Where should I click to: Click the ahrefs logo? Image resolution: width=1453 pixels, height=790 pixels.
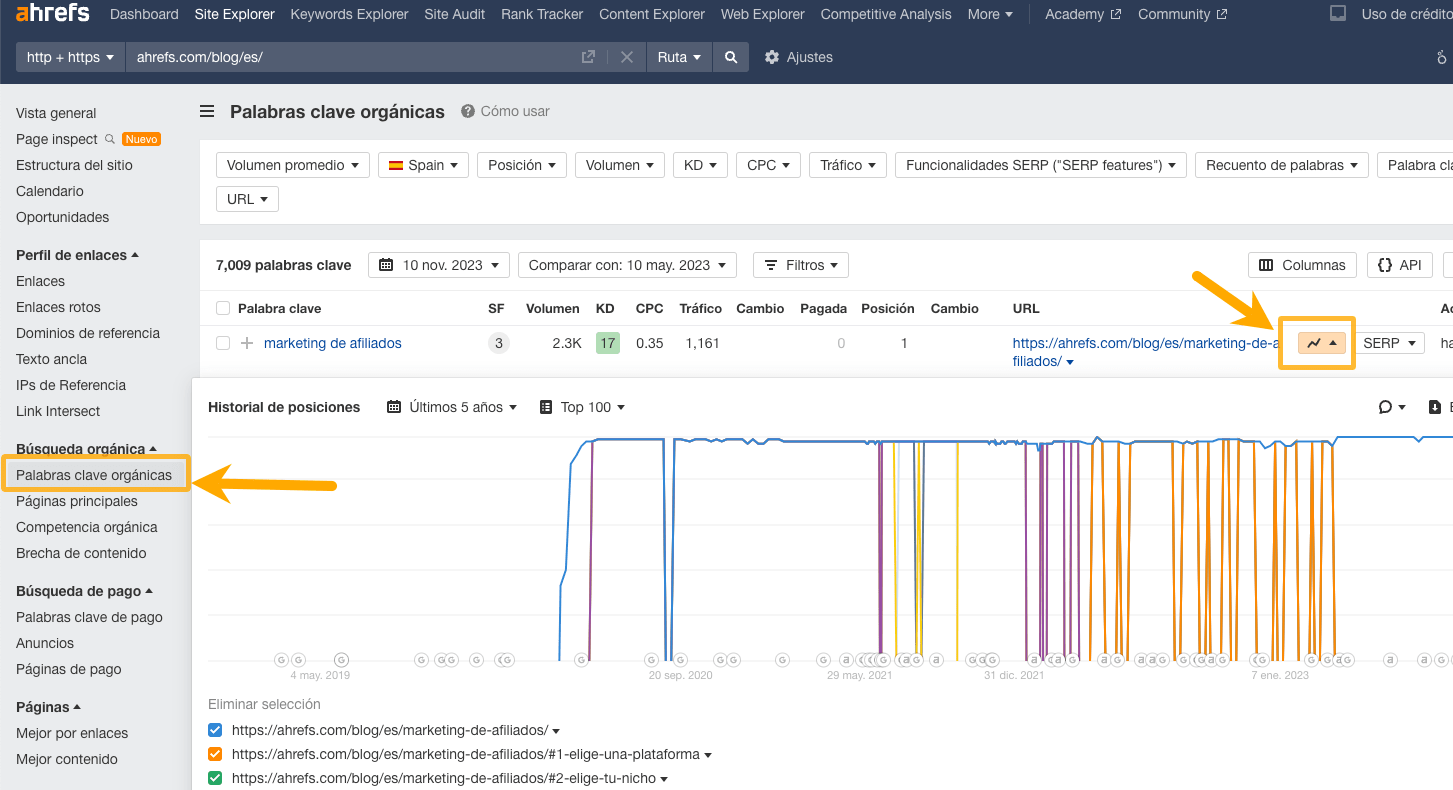click(x=52, y=13)
